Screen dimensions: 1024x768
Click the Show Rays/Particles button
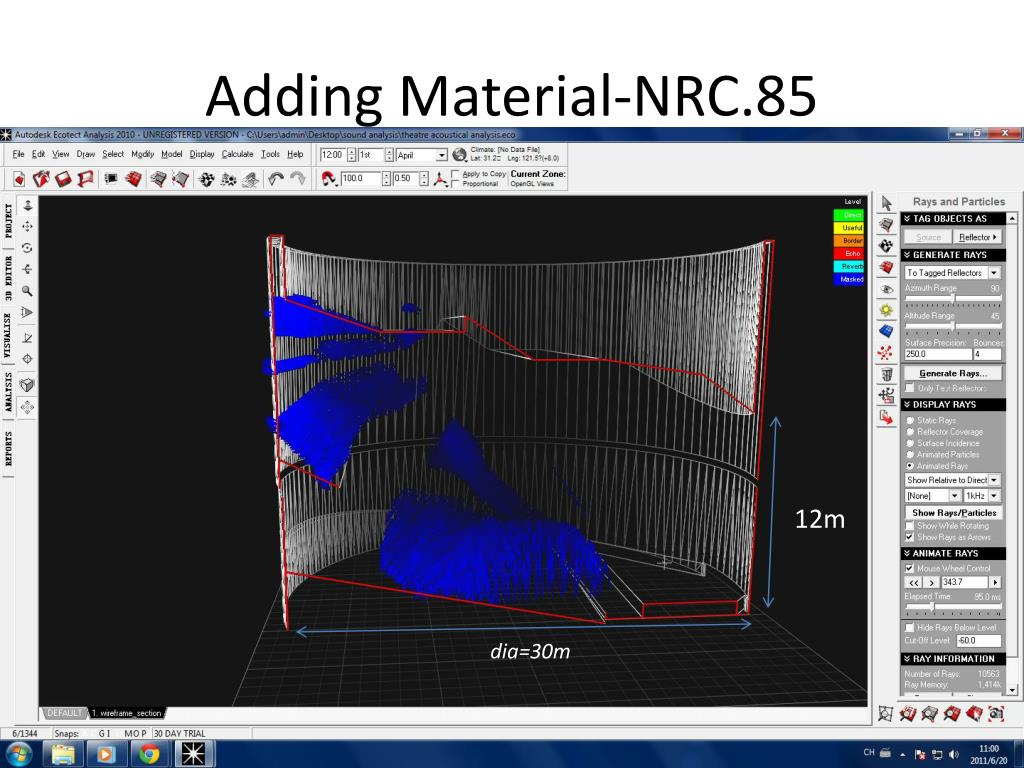953,513
